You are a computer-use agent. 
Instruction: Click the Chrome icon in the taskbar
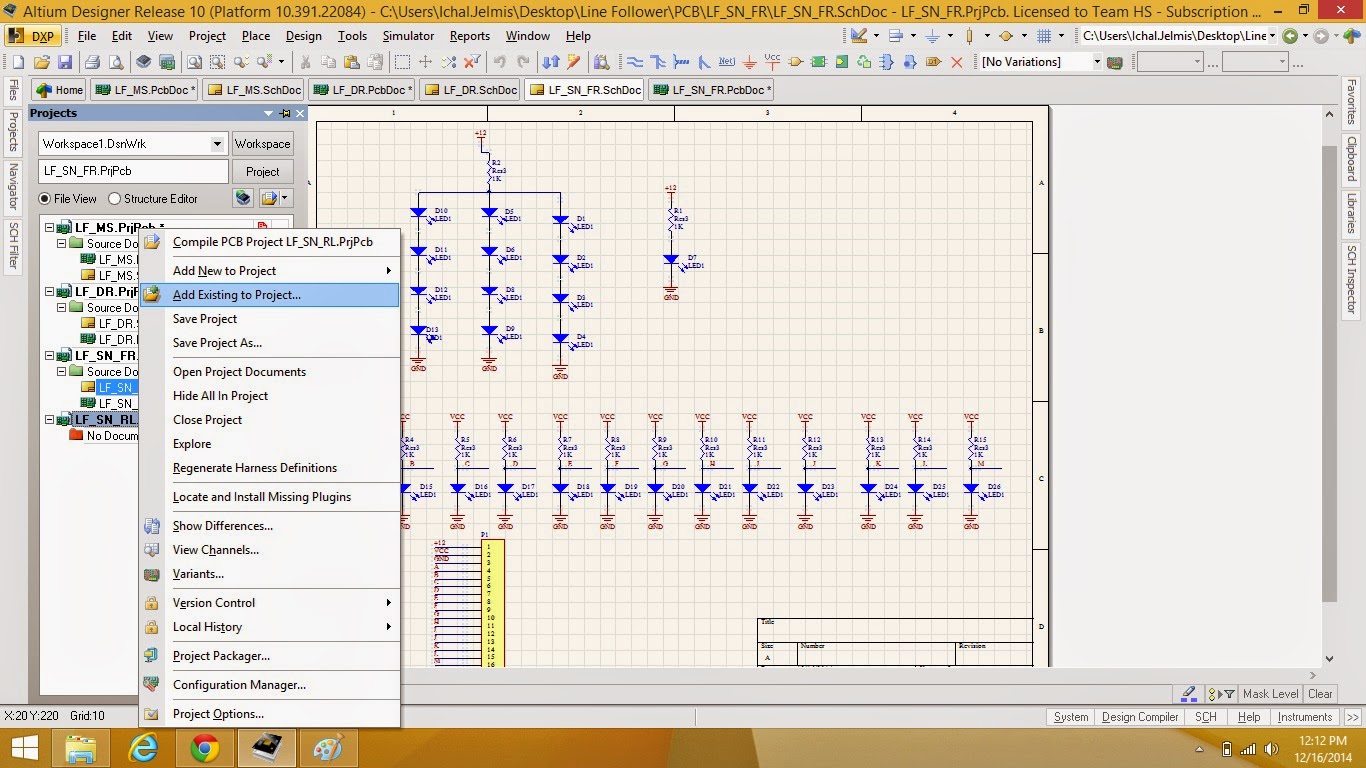(x=205, y=748)
